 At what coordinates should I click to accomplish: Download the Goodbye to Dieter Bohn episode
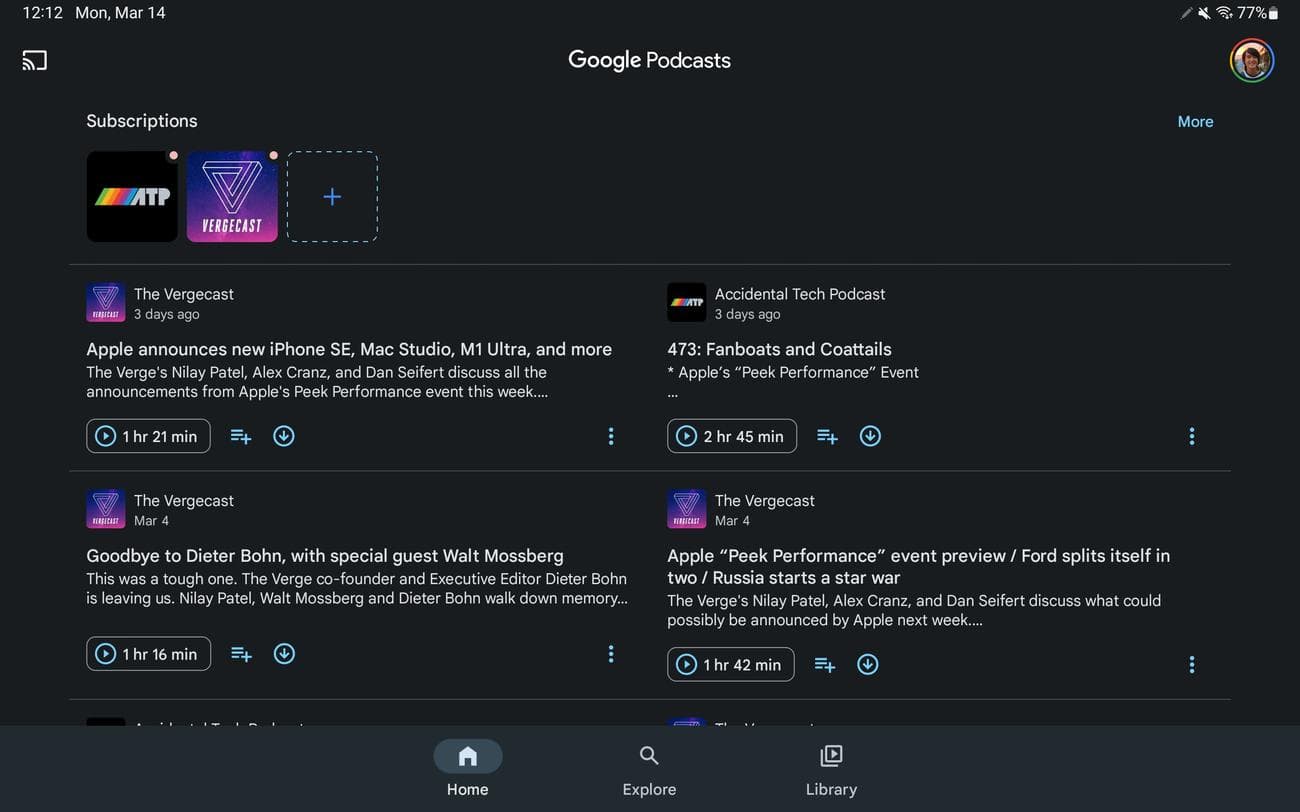point(284,653)
